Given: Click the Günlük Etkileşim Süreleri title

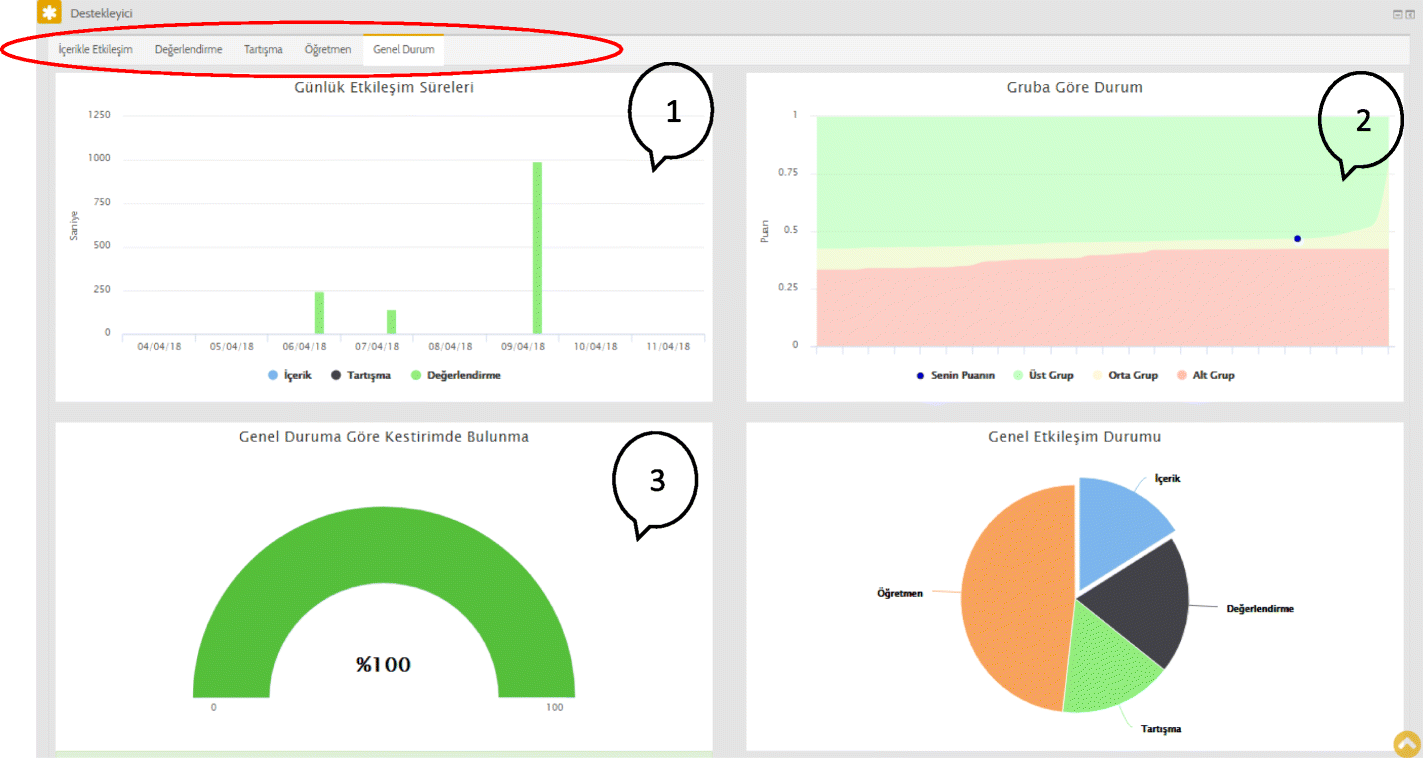Looking at the screenshot, I should 384,87.
